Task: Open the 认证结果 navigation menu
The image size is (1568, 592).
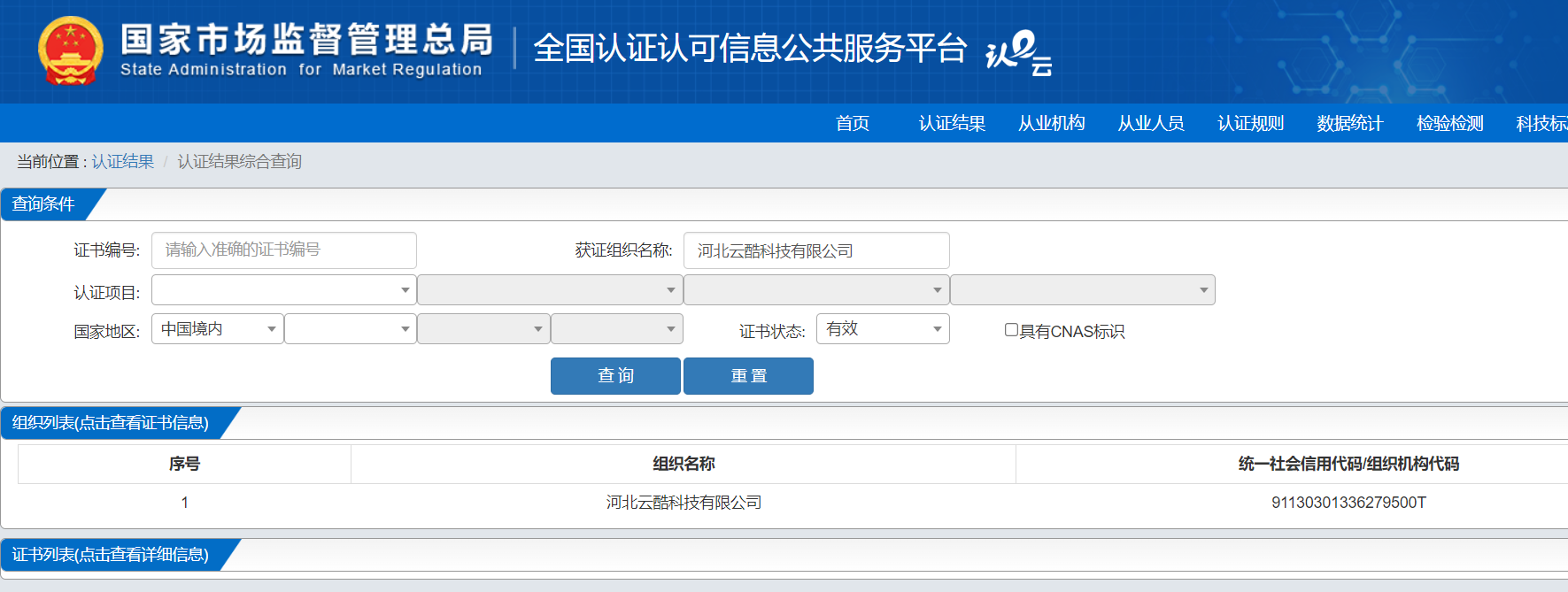Action: click(952, 123)
